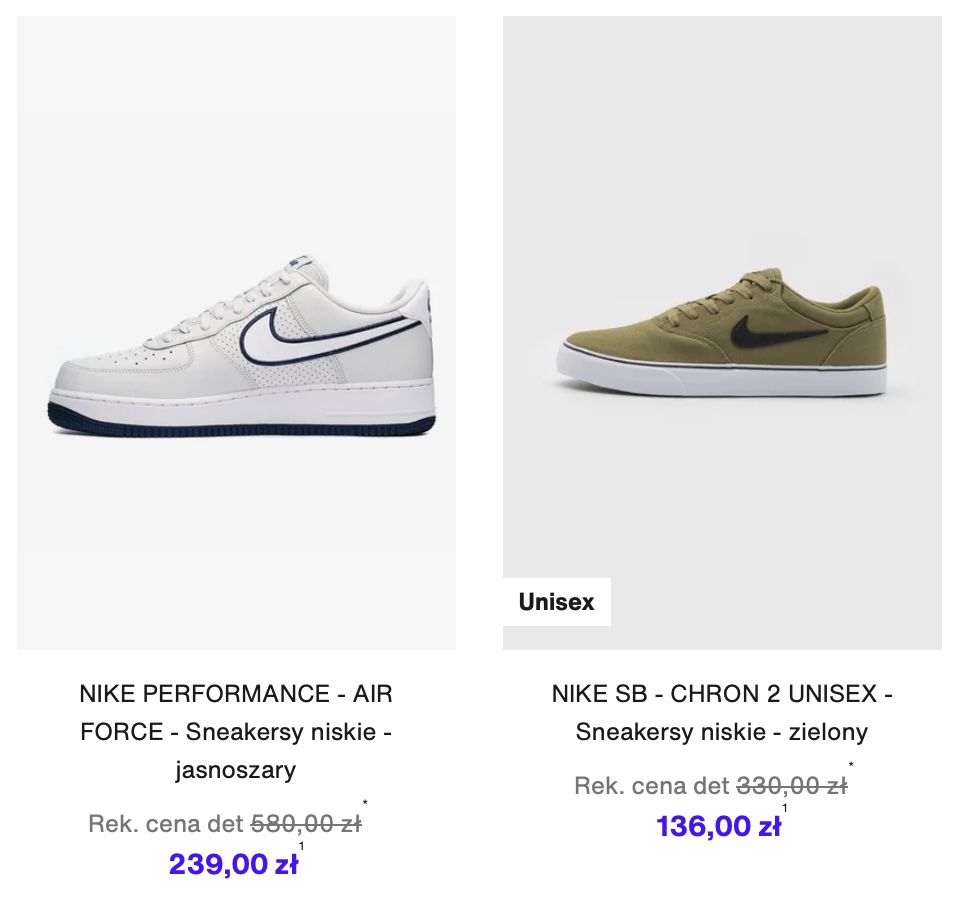This screenshot has width=958, height=902.
Task: Open the white Air Force sneaker image
Action: pyautogui.click(x=236, y=333)
